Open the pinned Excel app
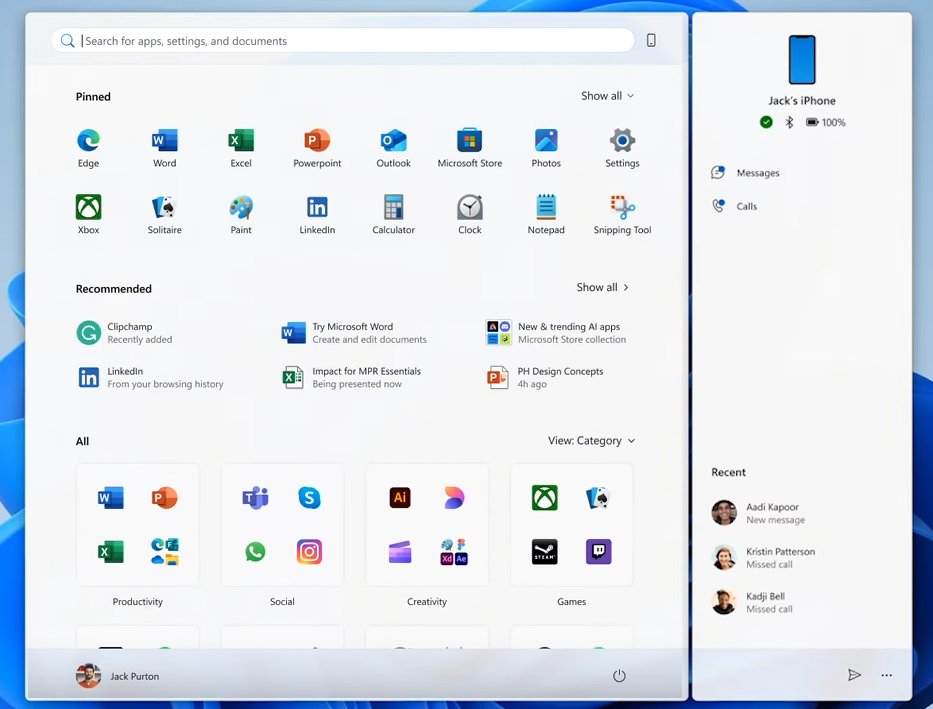Screen dimensions: 933x709 tap(241, 148)
